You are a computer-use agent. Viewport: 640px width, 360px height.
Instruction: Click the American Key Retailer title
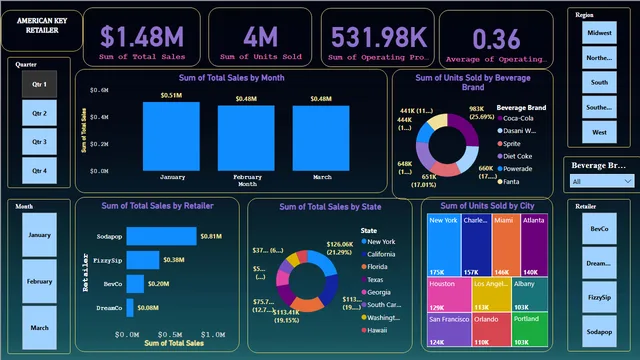pyautogui.click(x=42, y=25)
